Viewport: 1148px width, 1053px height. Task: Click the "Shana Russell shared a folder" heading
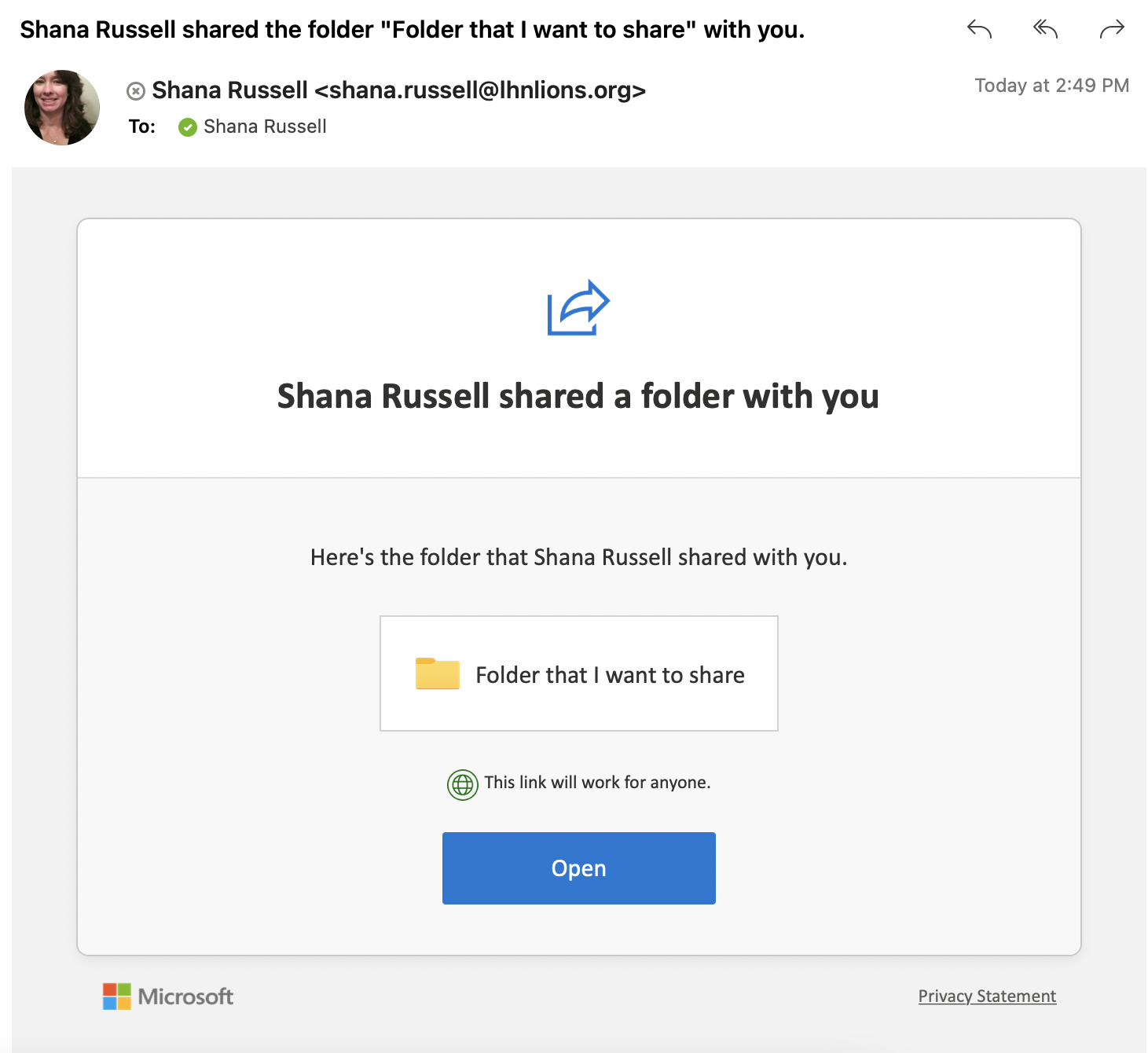(x=578, y=396)
